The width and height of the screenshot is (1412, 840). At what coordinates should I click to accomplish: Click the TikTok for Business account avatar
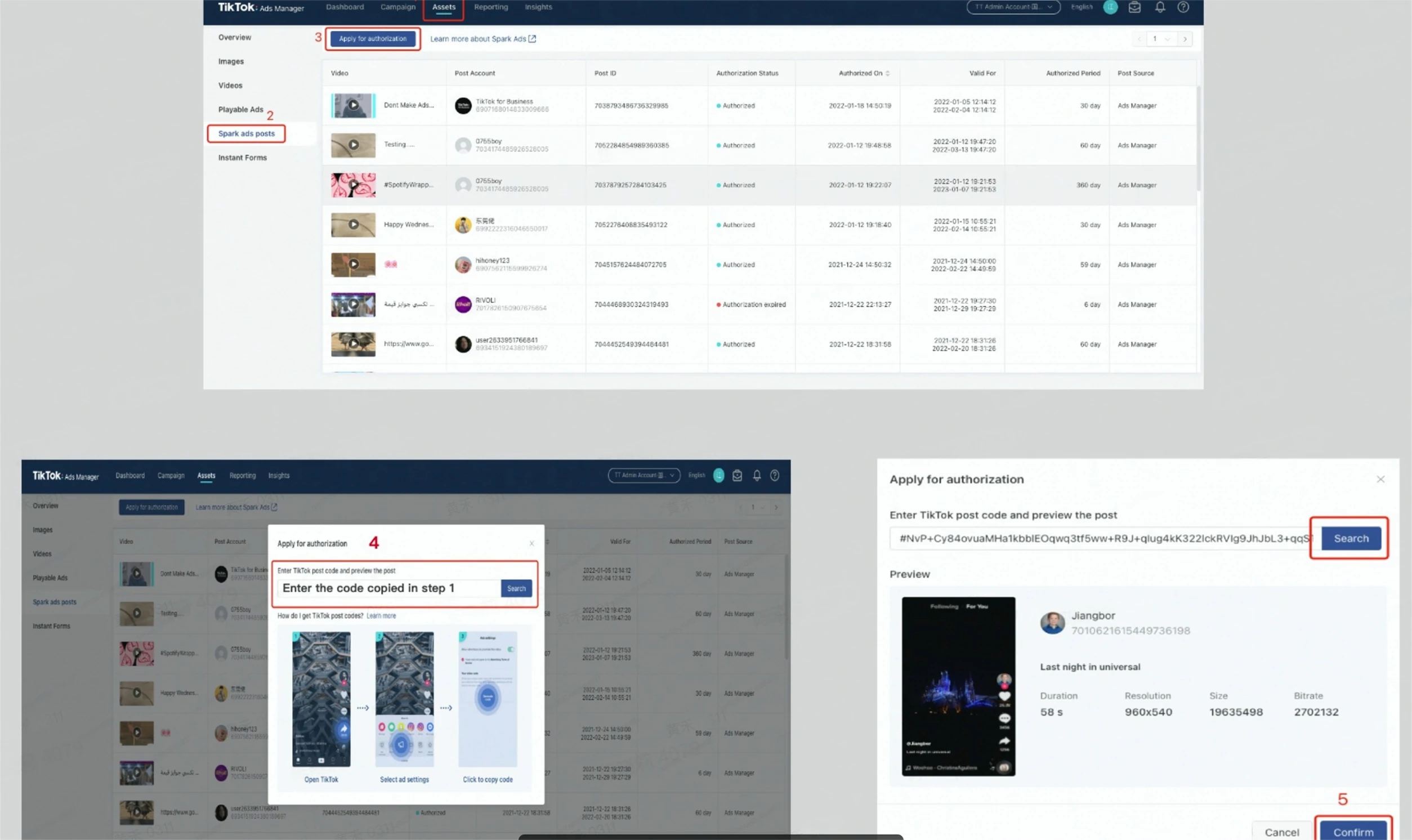click(463, 106)
